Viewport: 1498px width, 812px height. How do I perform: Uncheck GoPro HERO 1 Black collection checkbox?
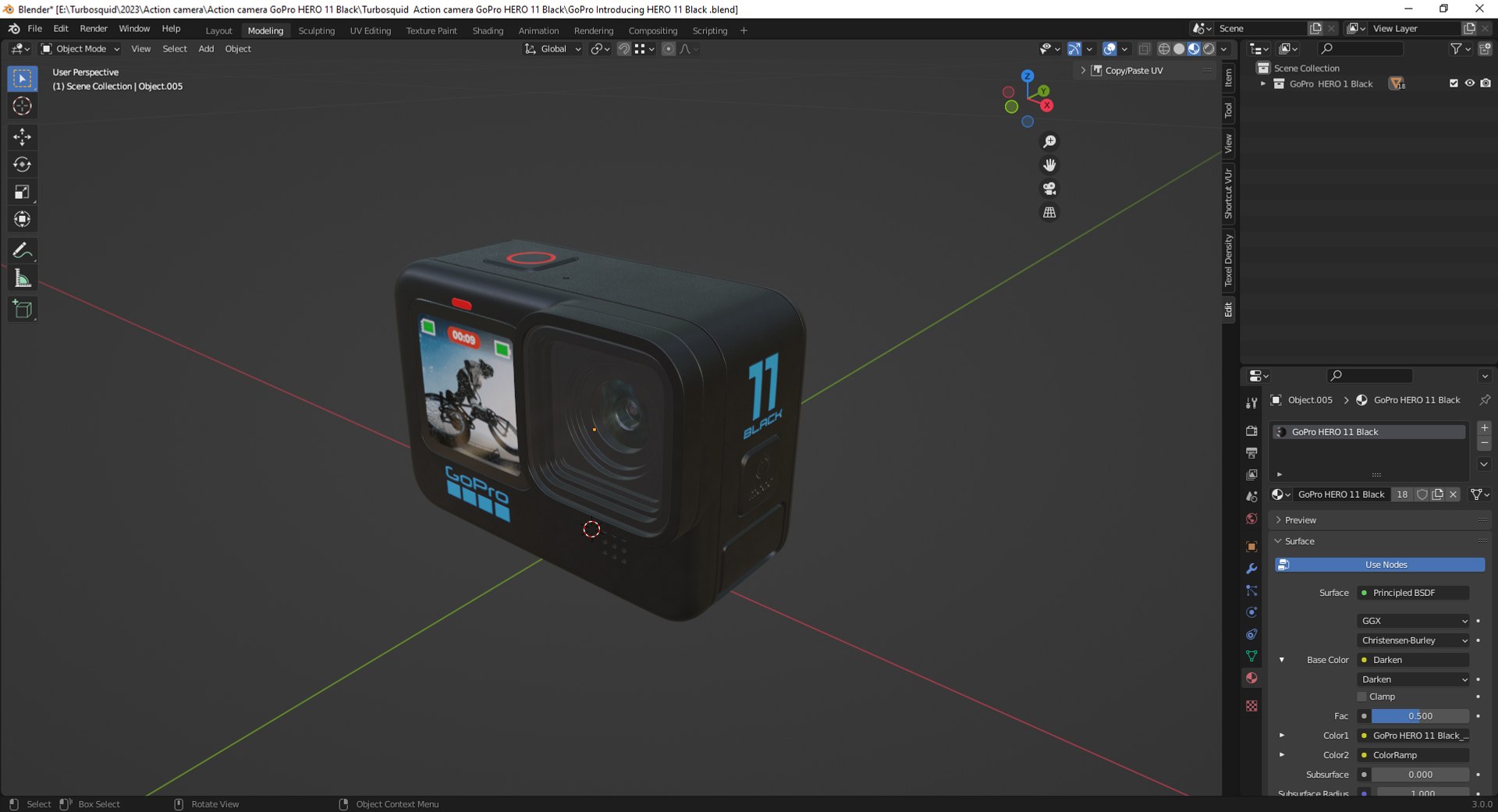[x=1454, y=83]
